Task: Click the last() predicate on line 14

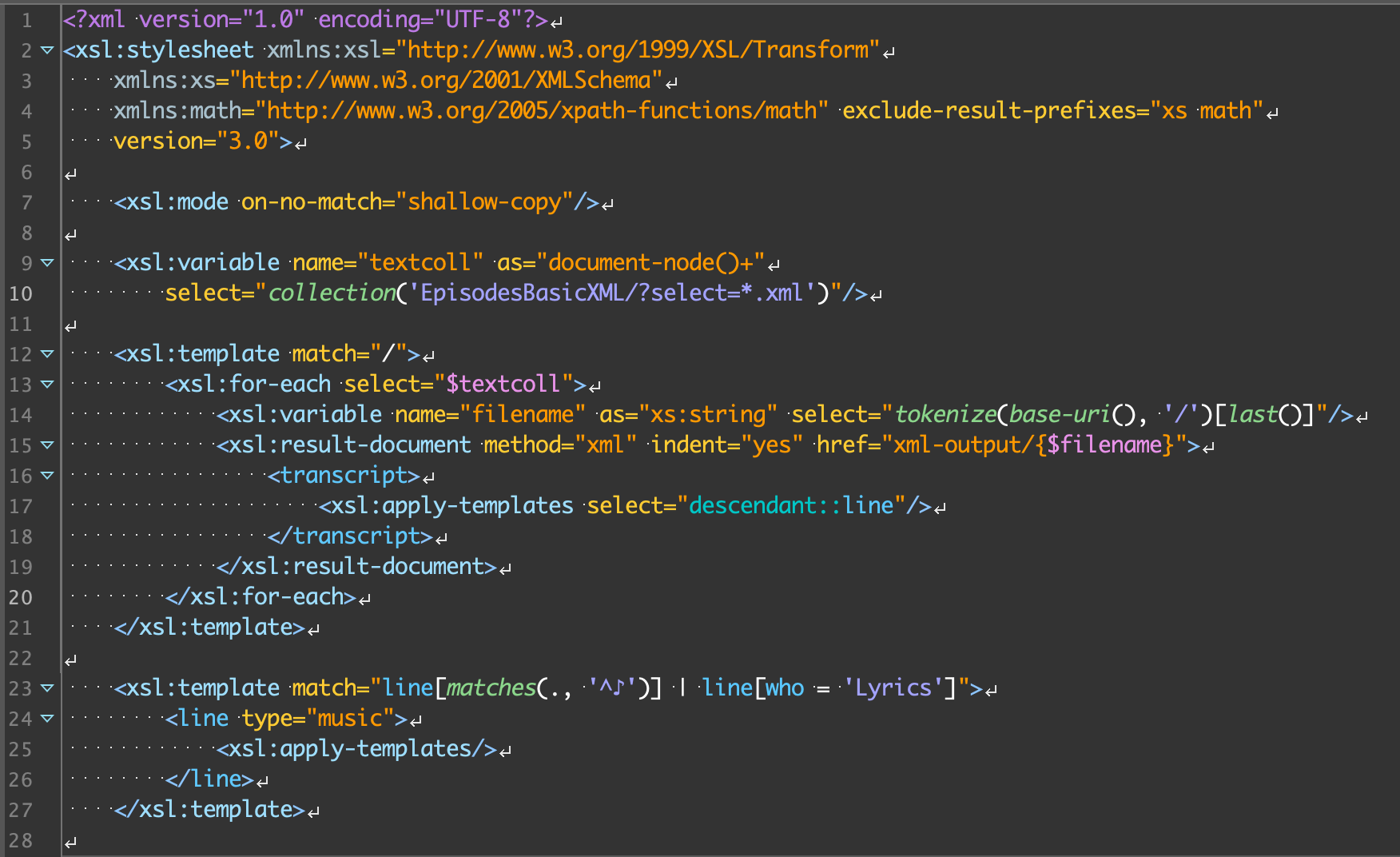Action: pos(1265,415)
